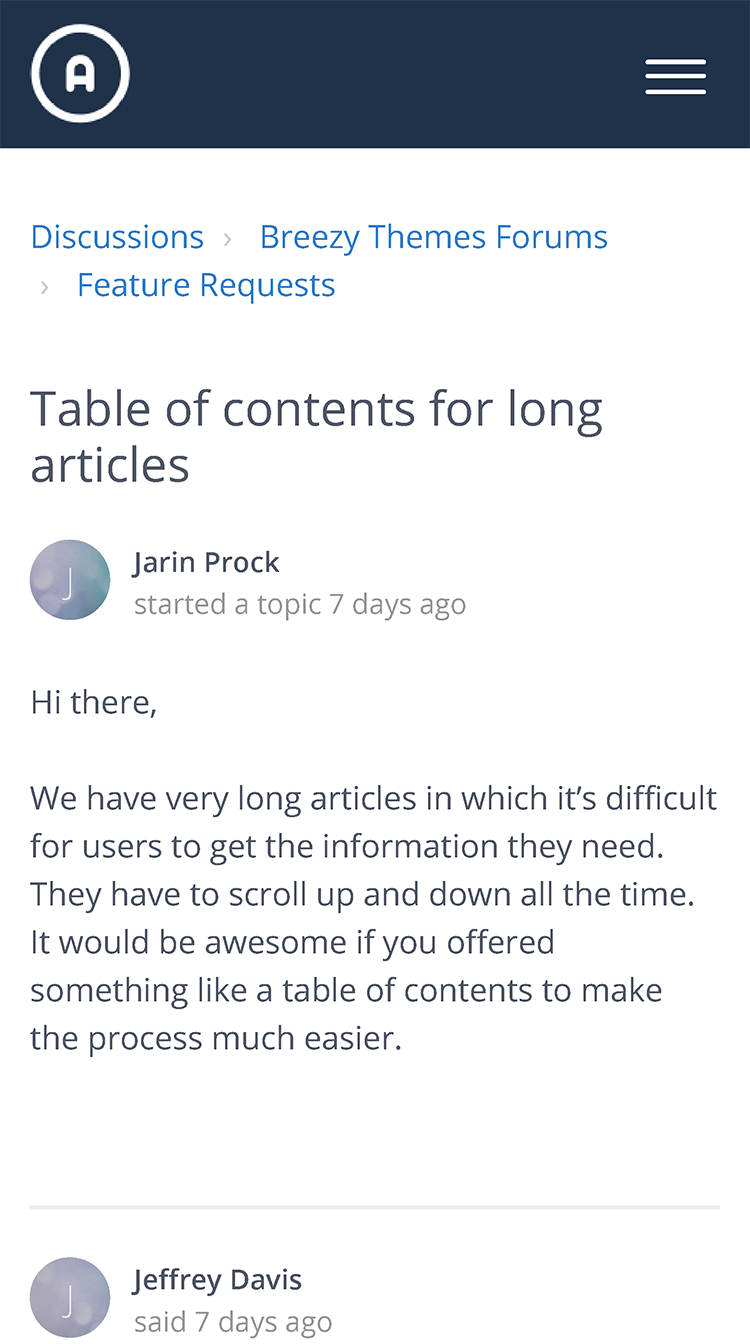750x1344 pixels.
Task: Click the horizontal divider between the posts
Action: [x=375, y=1207]
